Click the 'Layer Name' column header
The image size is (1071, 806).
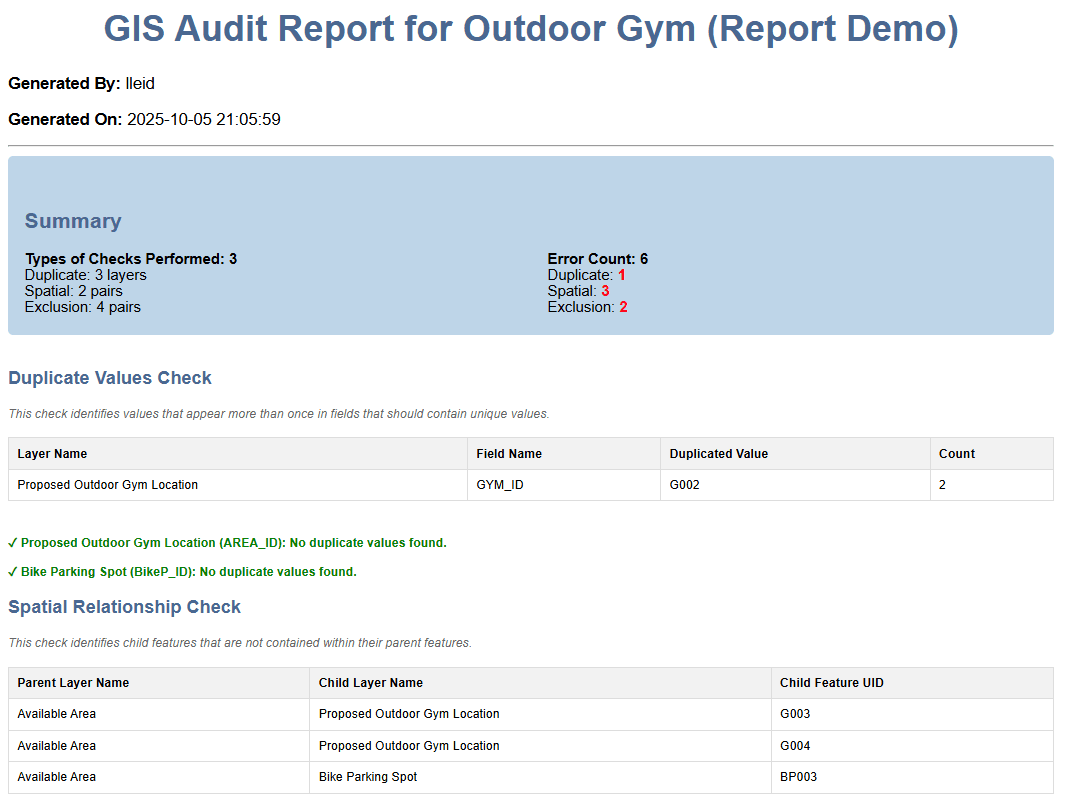pyautogui.click(x=238, y=454)
